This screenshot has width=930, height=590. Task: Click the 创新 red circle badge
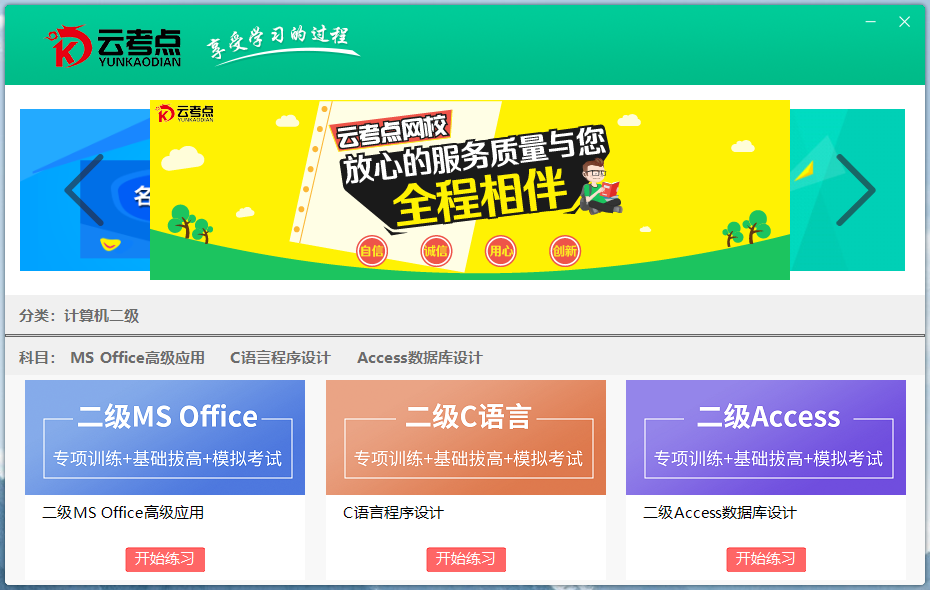coord(565,251)
